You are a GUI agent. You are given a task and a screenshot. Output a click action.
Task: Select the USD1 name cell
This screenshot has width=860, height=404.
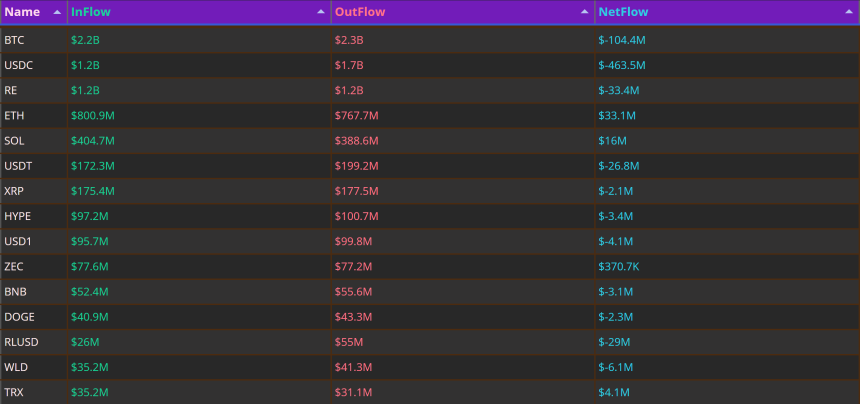[x=34, y=242]
